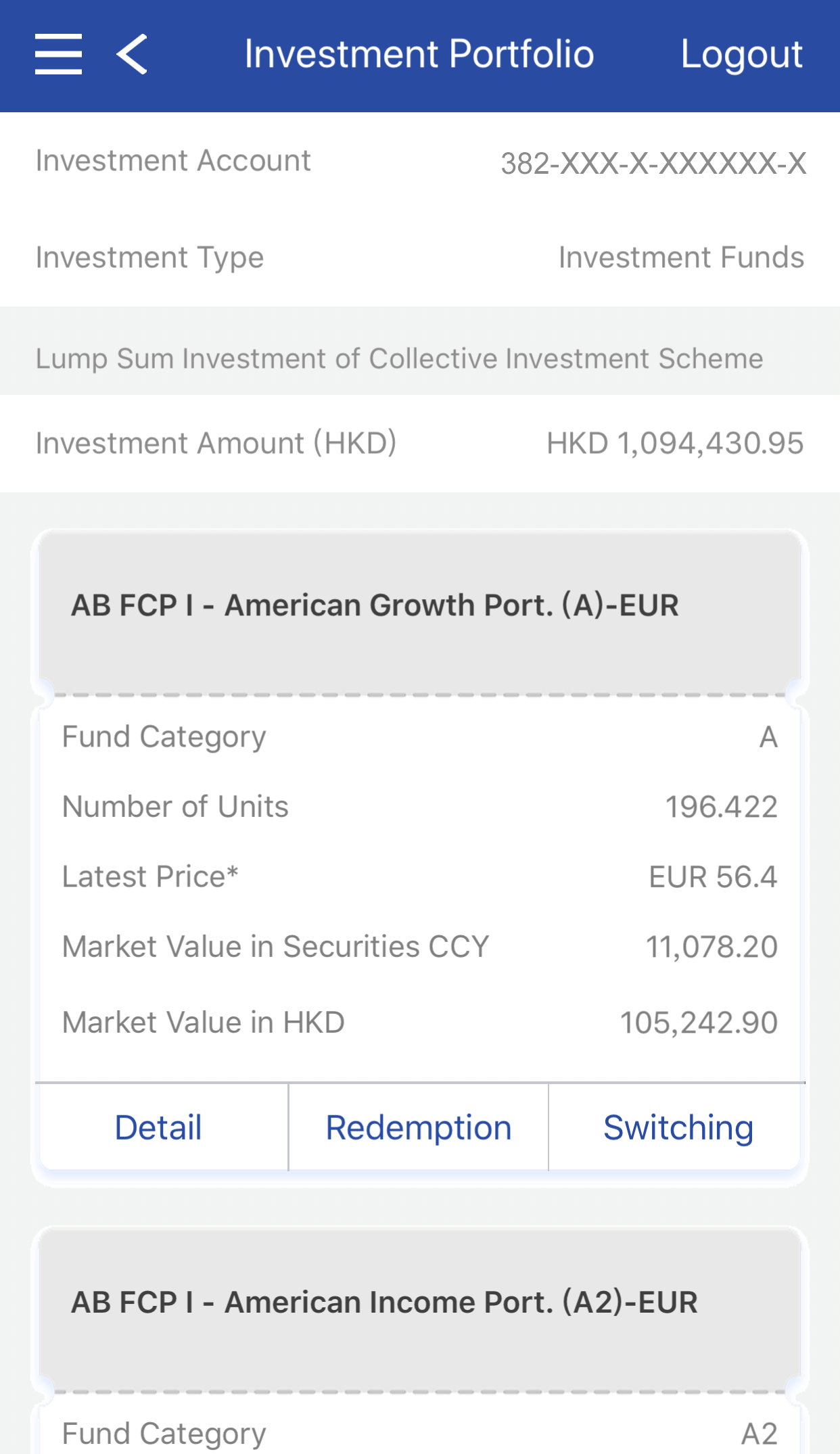
Task: Tap the Lump Sum Investment section header
Action: [399, 358]
